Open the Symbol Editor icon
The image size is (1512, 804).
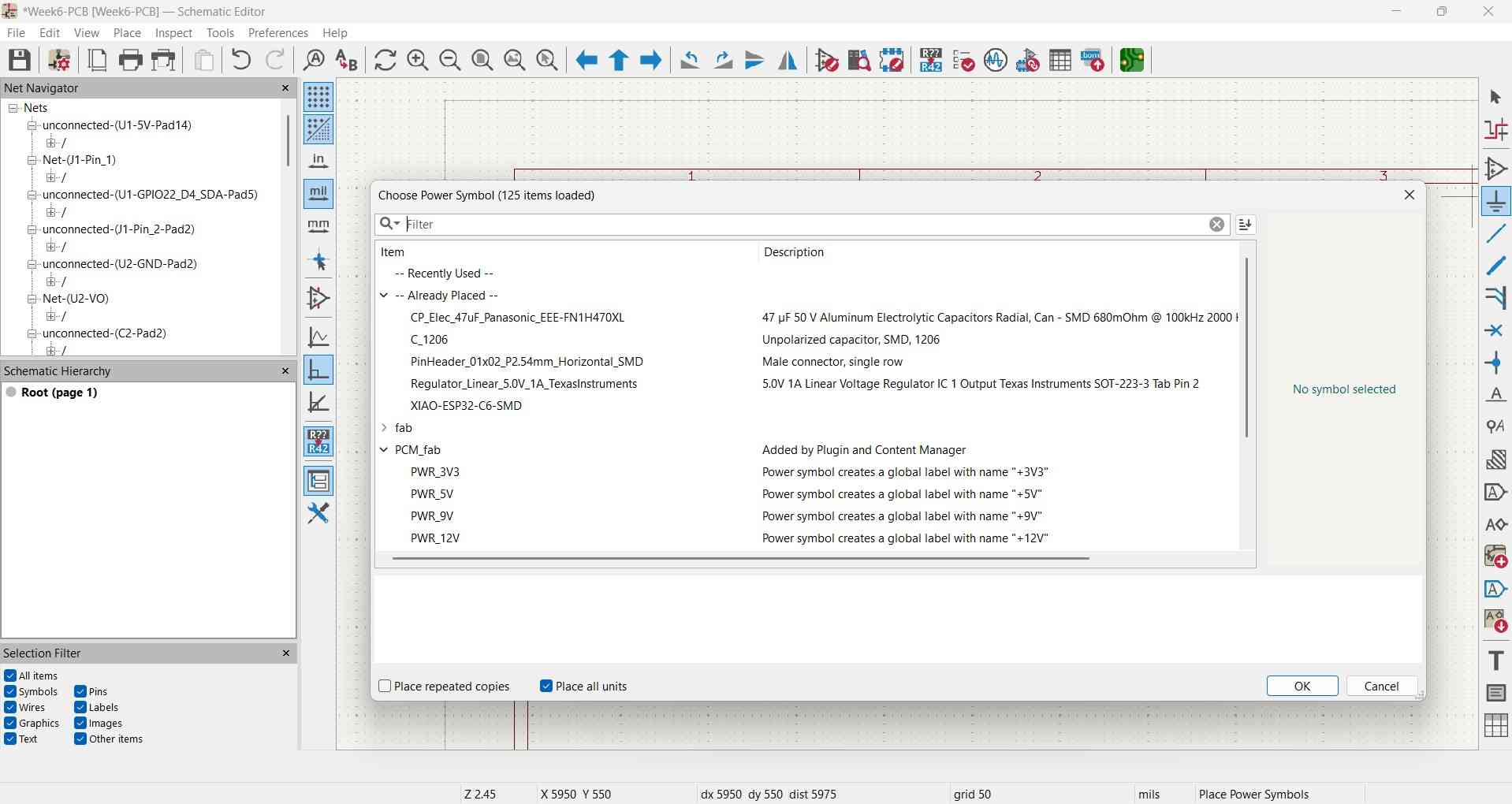pyautogui.click(x=827, y=60)
